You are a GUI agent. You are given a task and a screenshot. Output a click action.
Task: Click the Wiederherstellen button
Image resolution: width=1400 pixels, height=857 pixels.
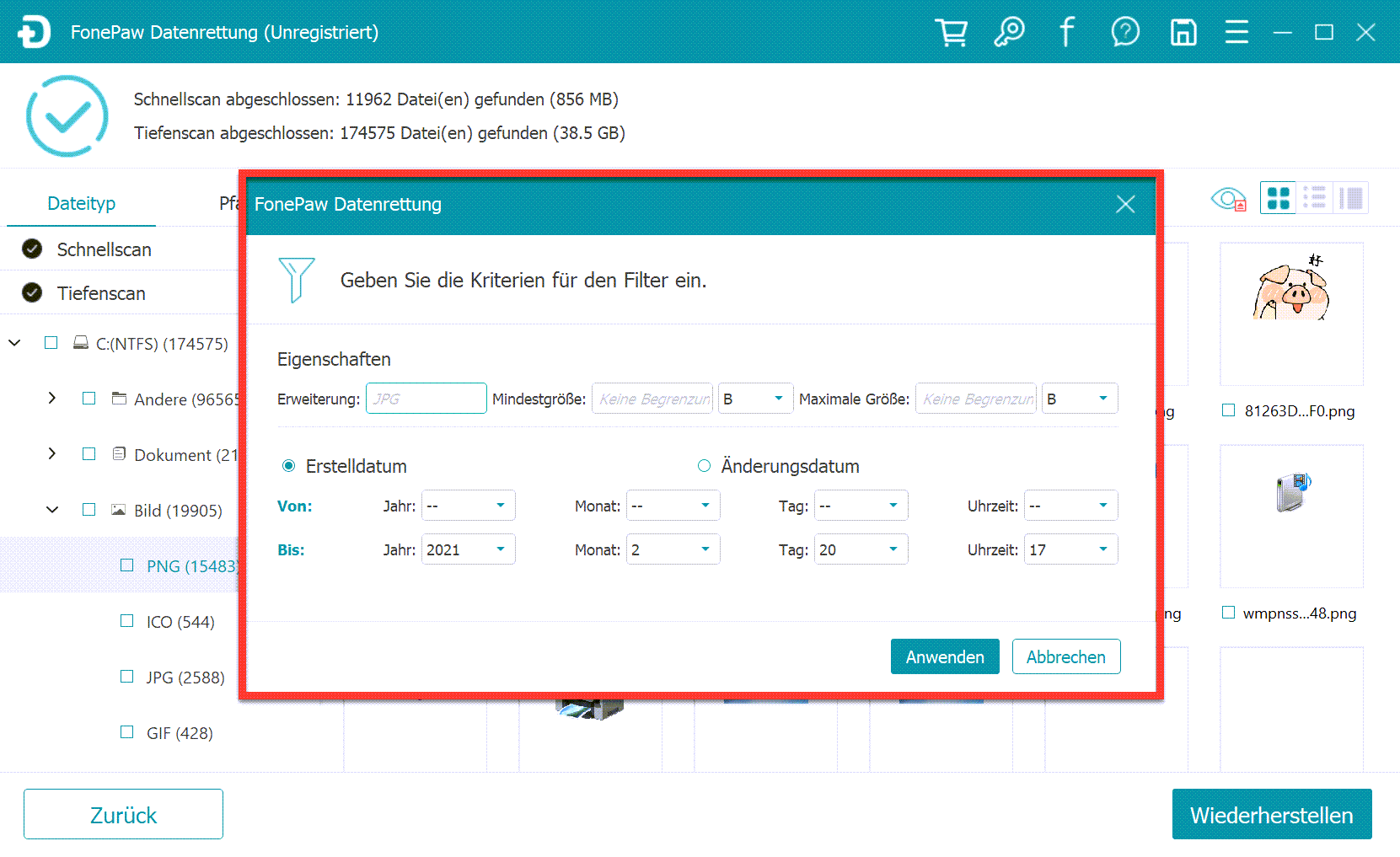tap(1272, 814)
